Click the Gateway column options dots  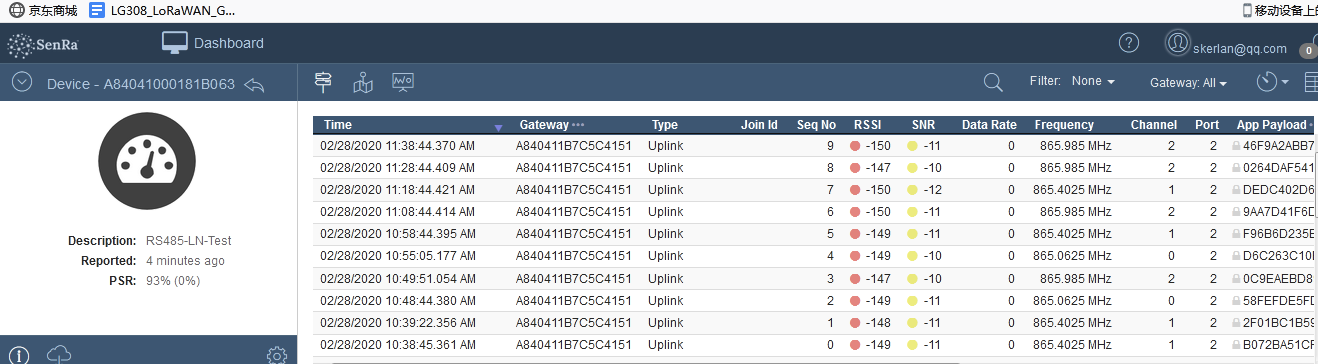pyautogui.click(x=578, y=125)
